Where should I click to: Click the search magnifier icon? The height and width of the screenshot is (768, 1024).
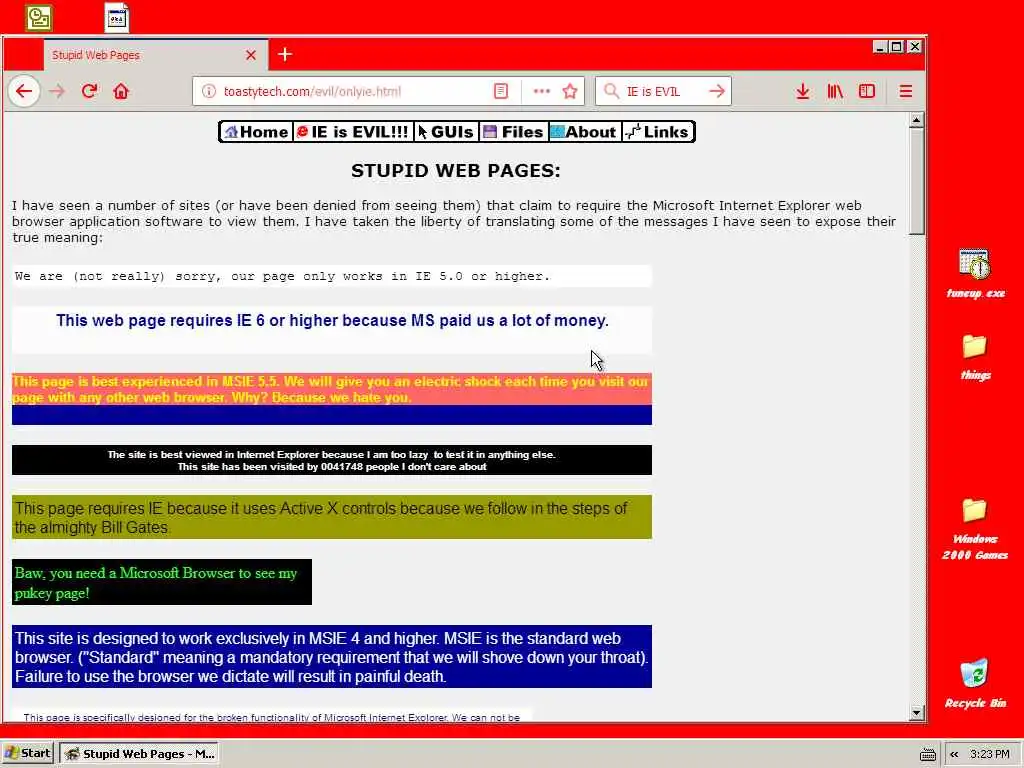tap(611, 91)
